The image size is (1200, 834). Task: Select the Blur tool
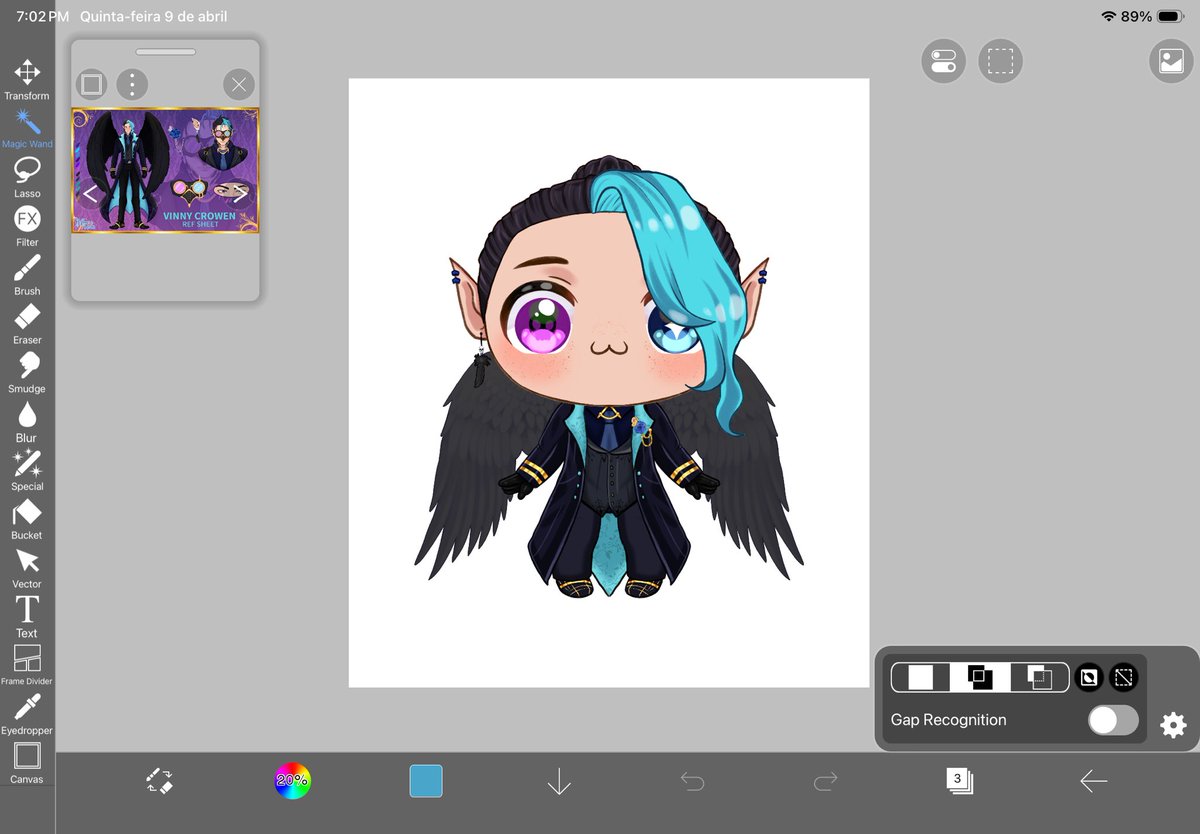(x=27, y=422)
